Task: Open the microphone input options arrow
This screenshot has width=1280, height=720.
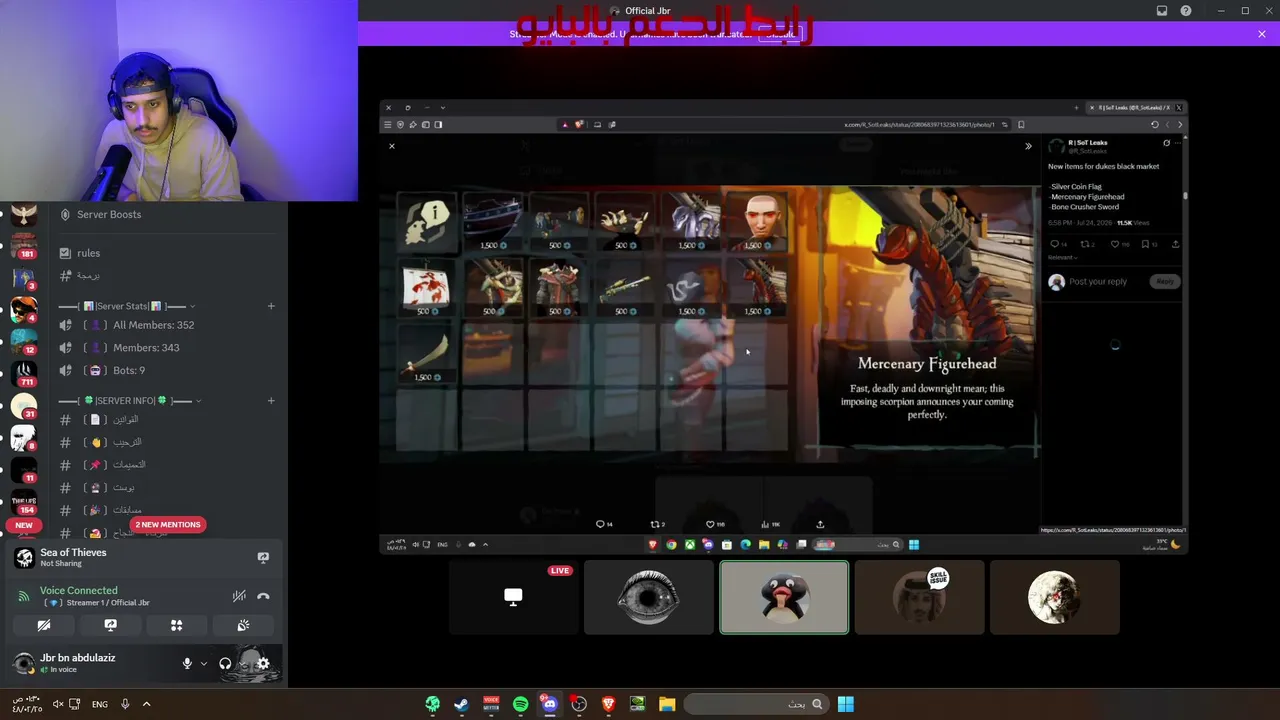Action: [203, 663]
